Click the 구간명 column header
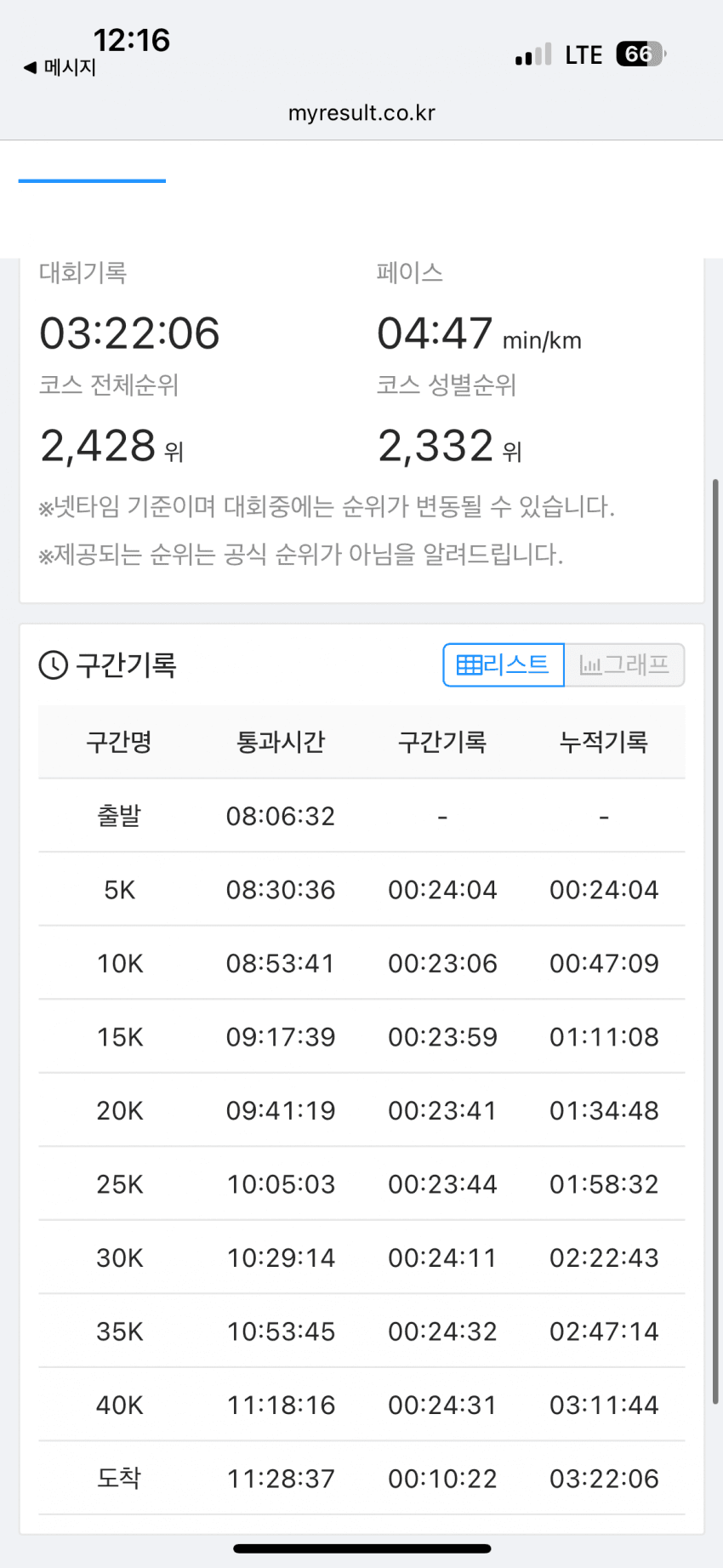This screenshot has height=1568, width=723. tap(119, 742)
